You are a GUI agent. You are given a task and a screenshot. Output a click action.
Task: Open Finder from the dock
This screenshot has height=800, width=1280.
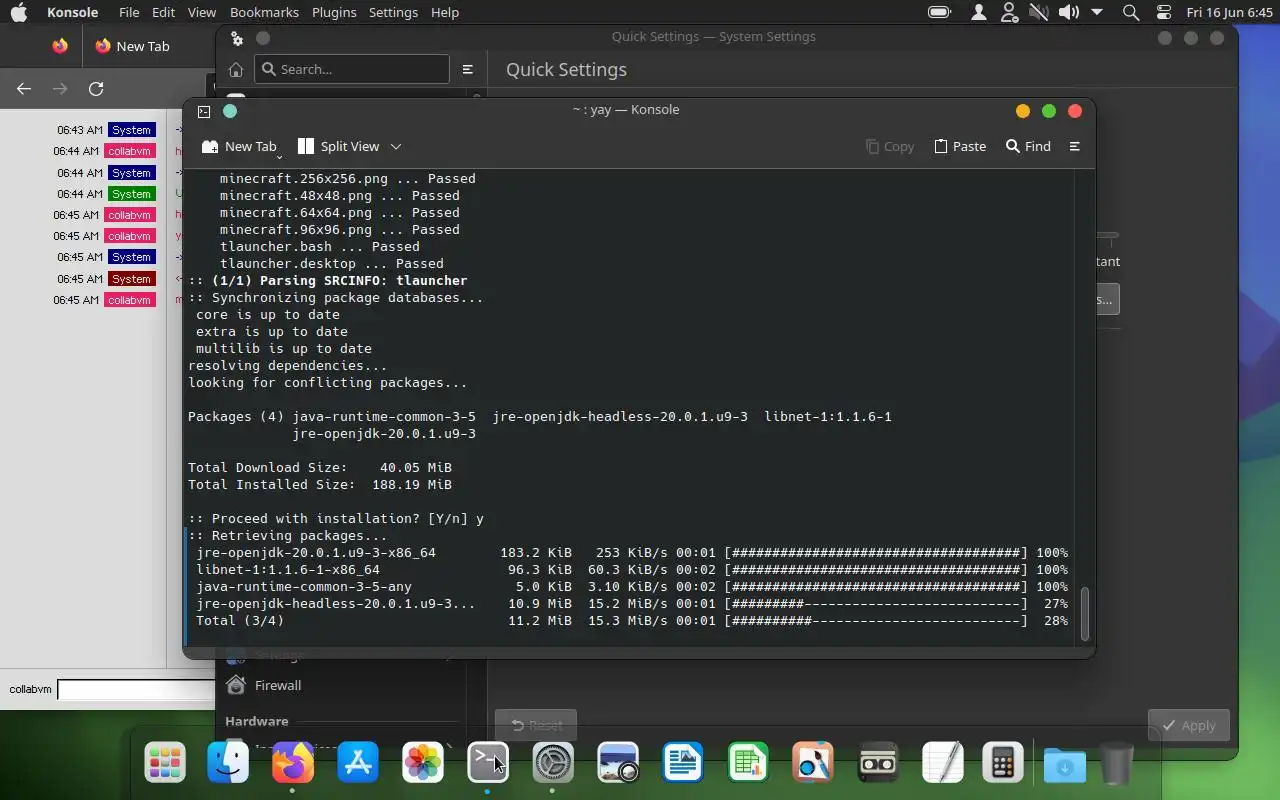coord(228,764)
